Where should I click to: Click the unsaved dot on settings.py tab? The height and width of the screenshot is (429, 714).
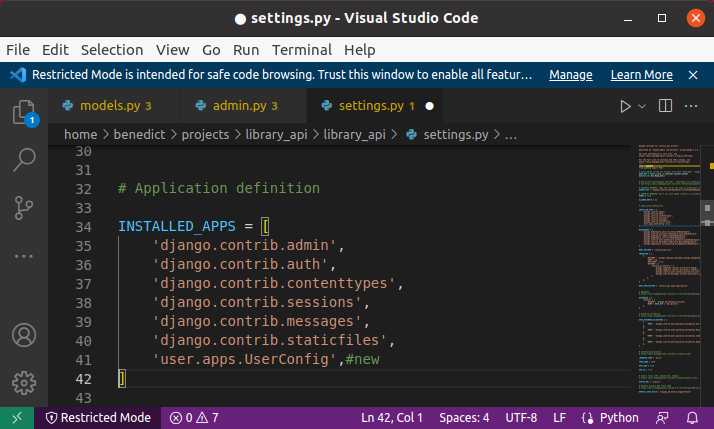tap(429, 106)
